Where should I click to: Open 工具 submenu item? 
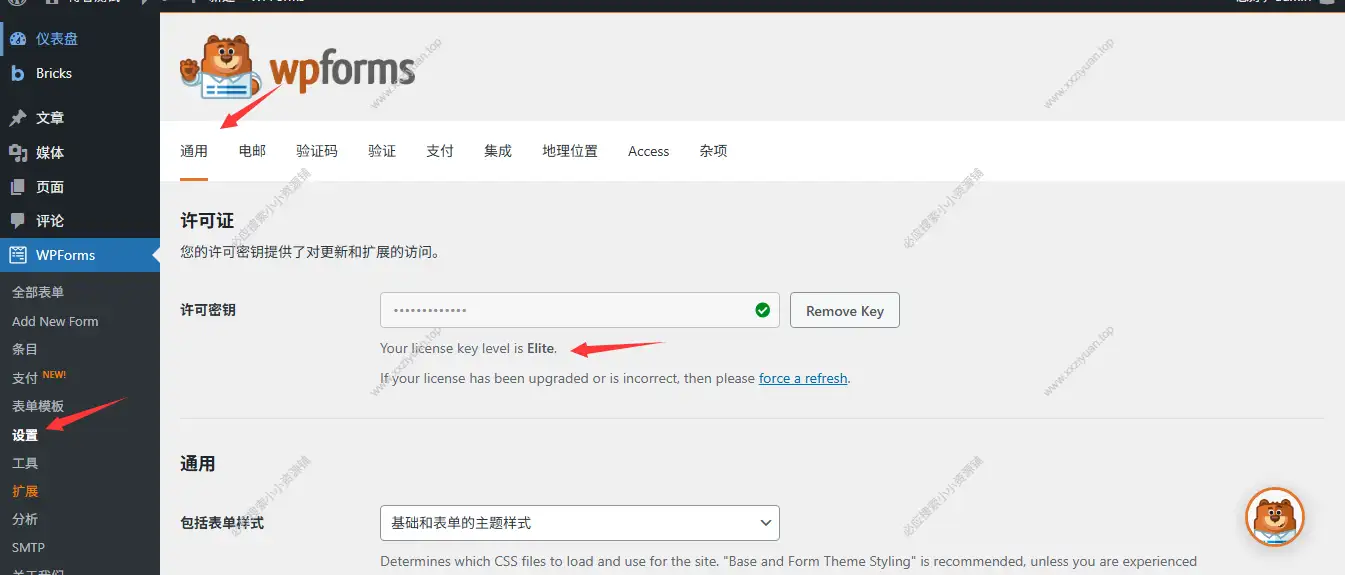(25, 463)
